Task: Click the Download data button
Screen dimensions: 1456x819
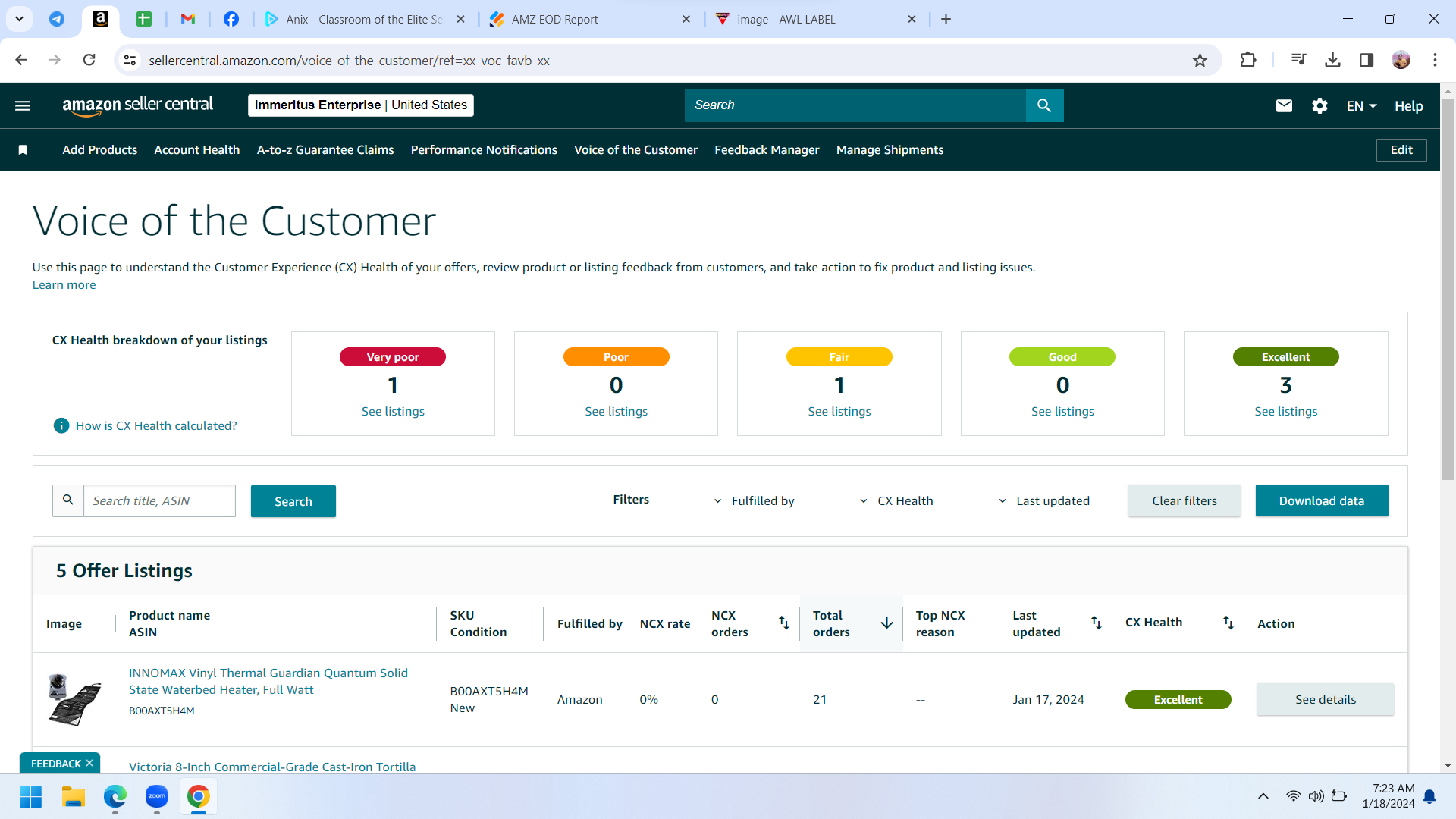Action: click(x=1322, y=501)
